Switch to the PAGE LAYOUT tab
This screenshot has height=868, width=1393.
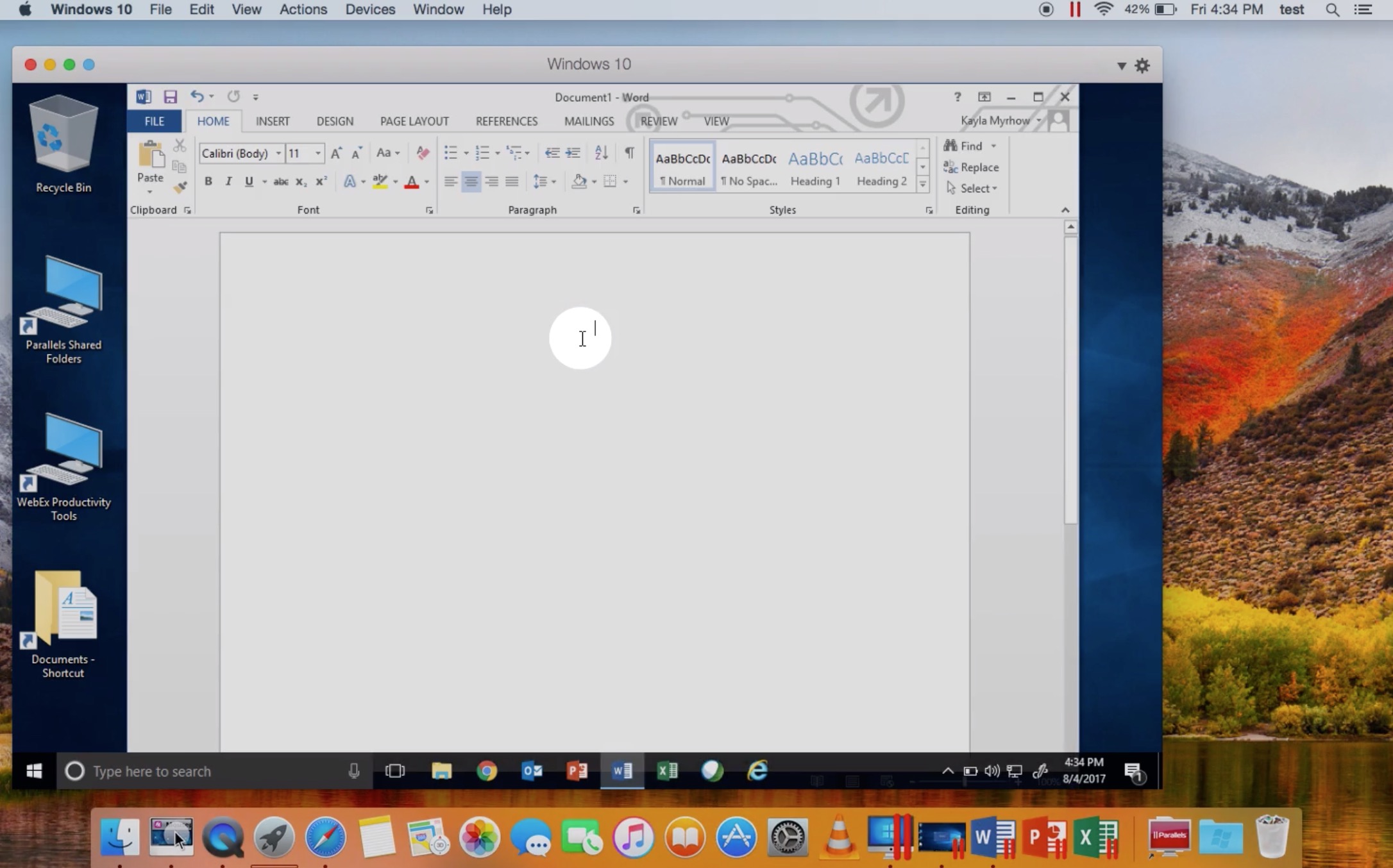(414, 121)
